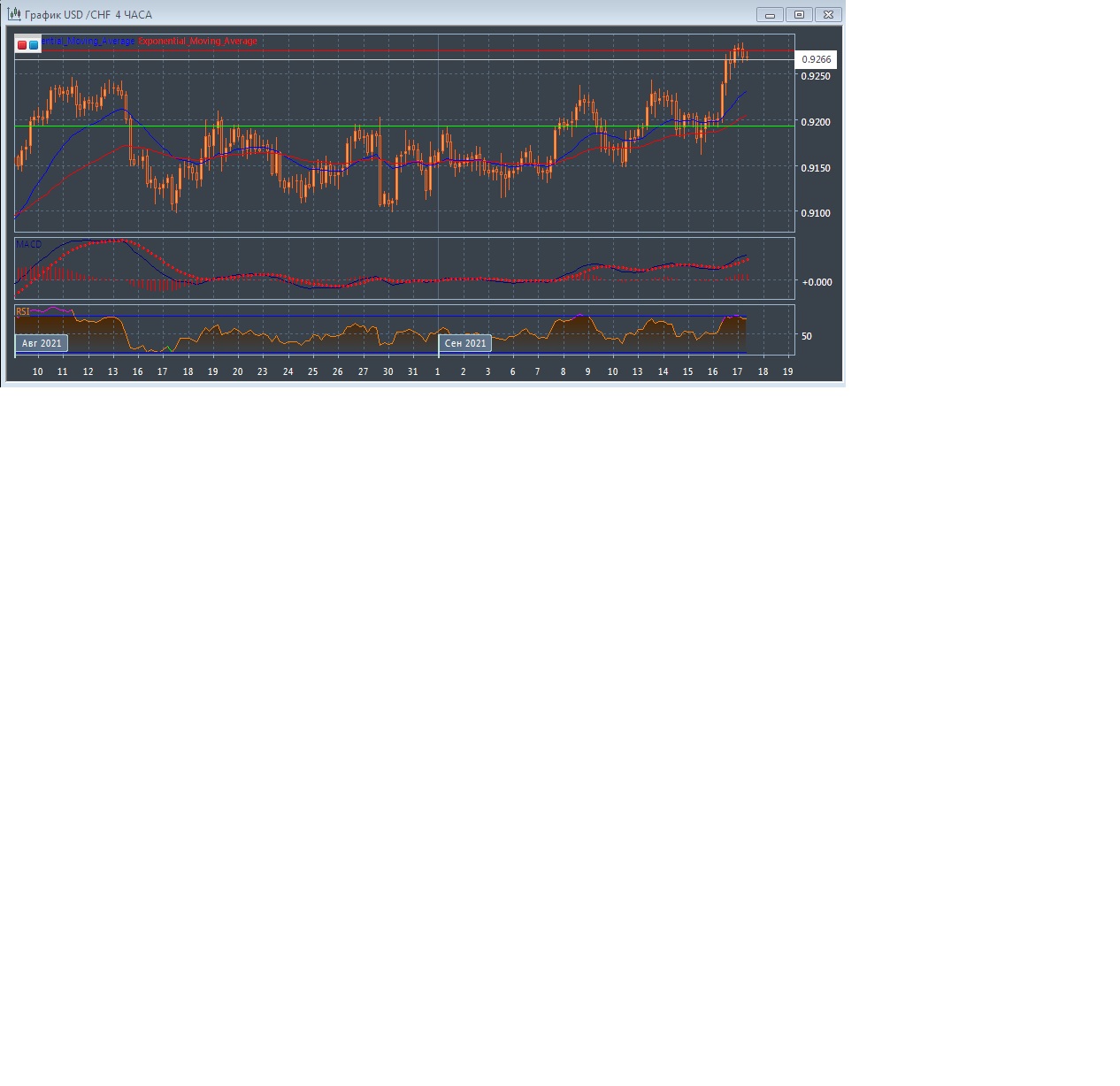Screen dimensions: 1120x1086
Task: Click the current price tag 0.9266
Action: coord(817,59)
